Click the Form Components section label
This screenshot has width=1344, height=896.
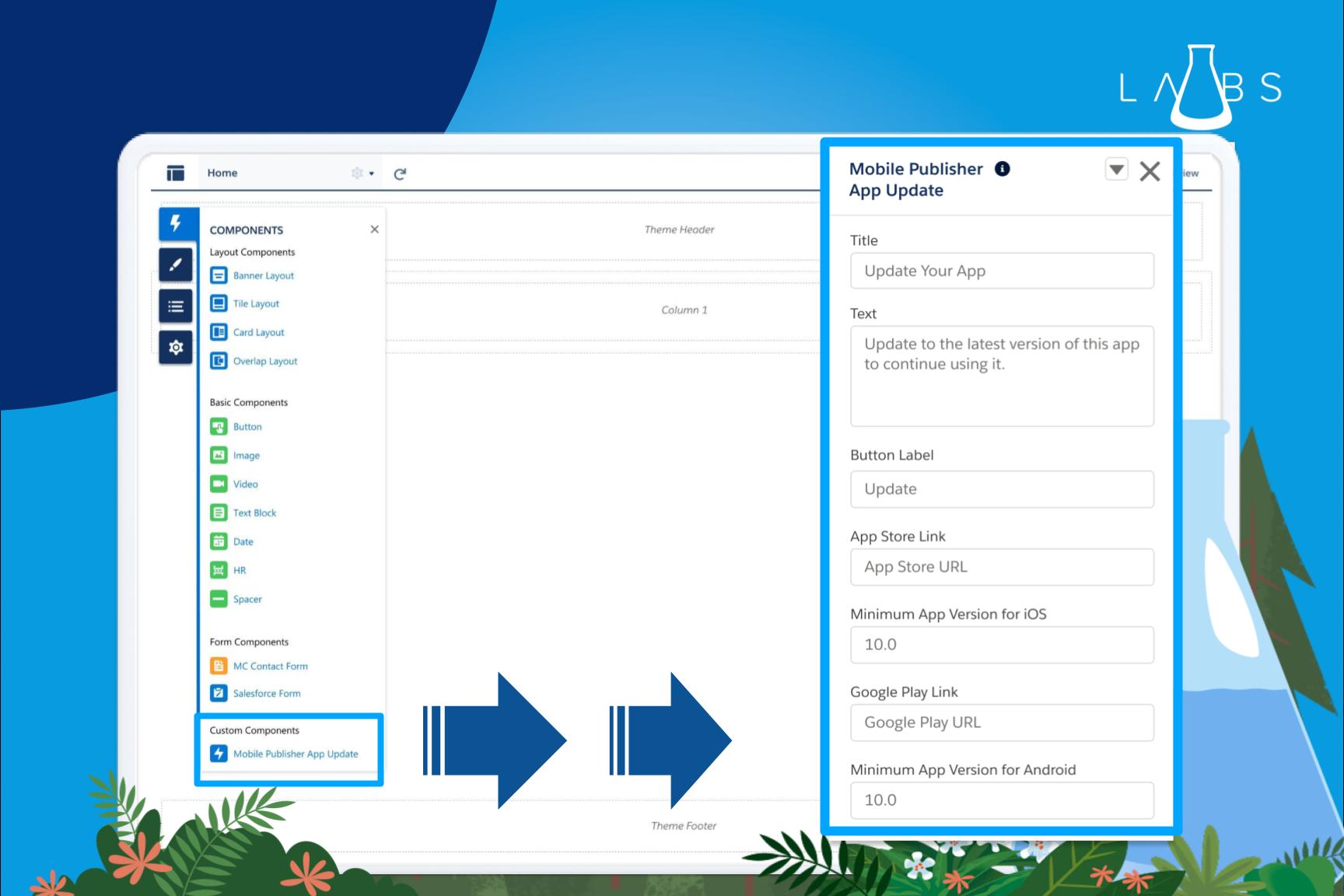click(249, 642)
